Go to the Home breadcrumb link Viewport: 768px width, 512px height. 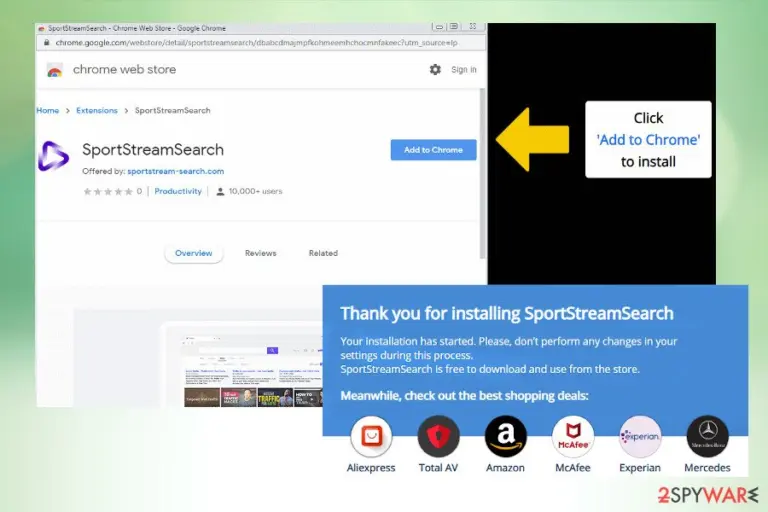pos(48,110)
